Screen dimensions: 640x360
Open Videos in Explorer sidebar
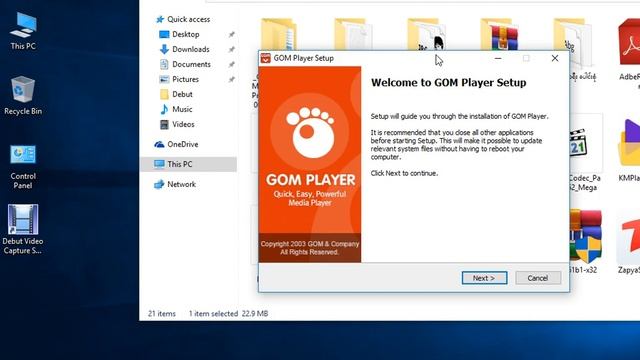coord(183,124)
